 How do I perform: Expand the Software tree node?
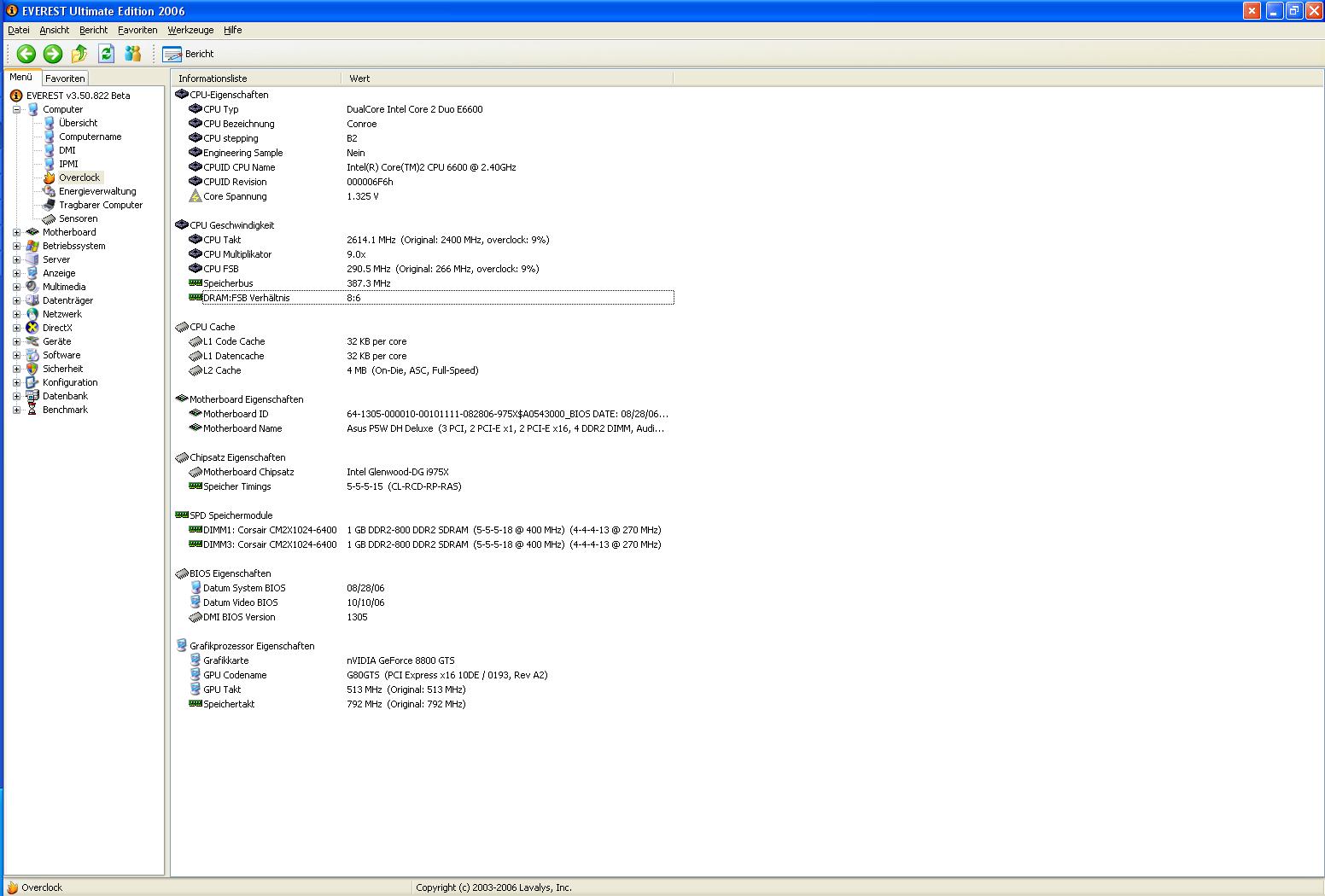tap(16, 355)
